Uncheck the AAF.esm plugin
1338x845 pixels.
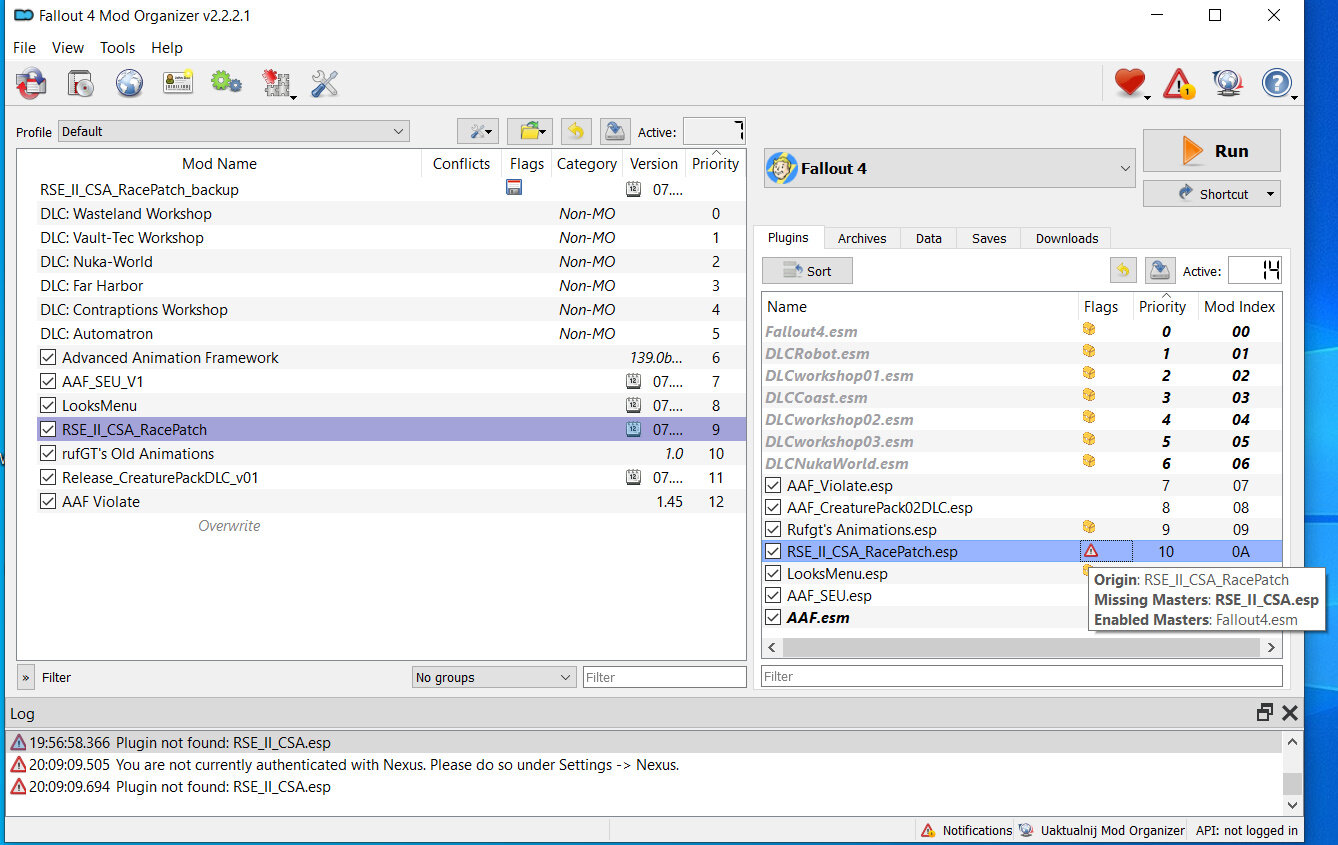pyautogui.click(x=773, y=617)
